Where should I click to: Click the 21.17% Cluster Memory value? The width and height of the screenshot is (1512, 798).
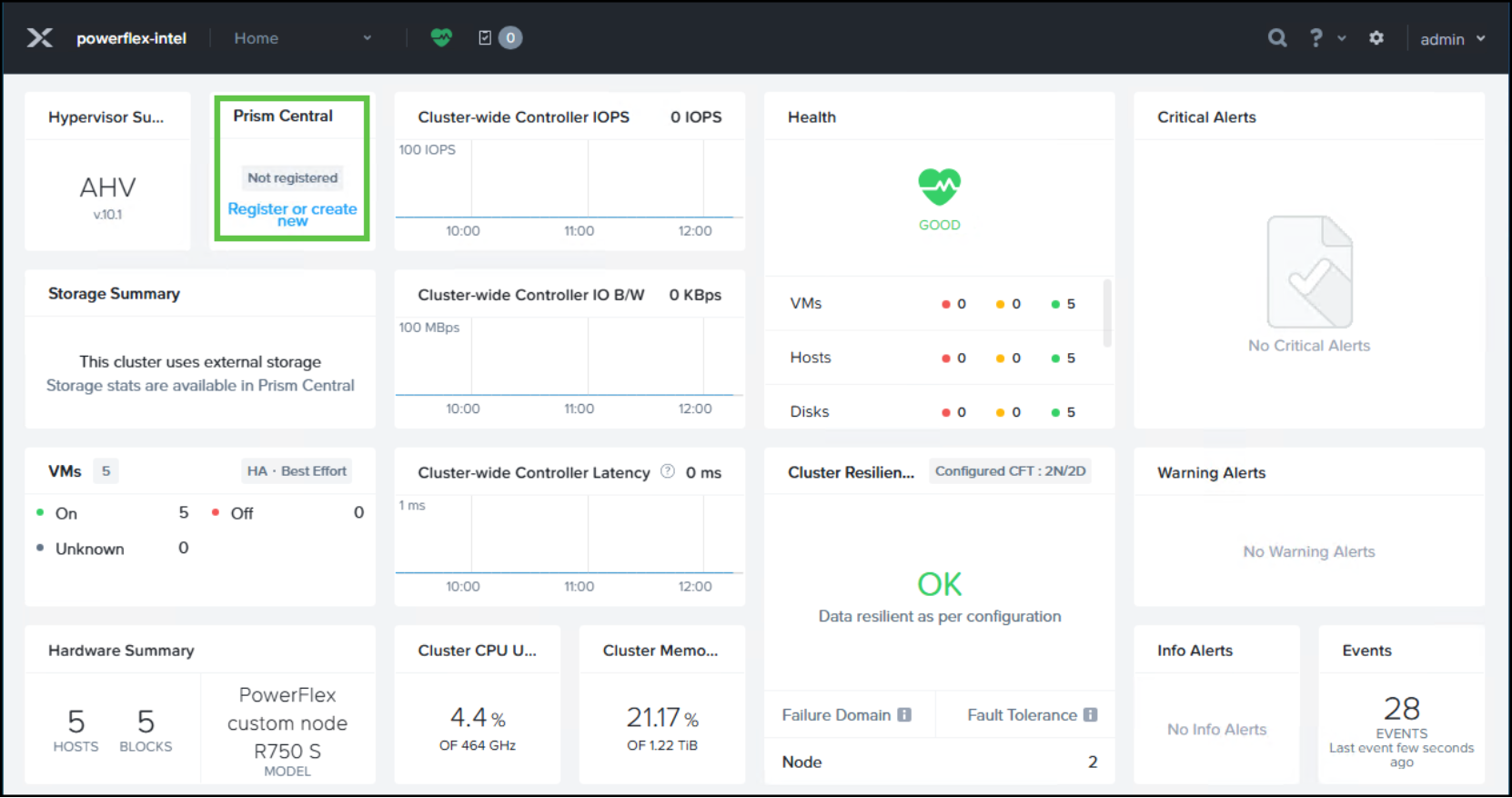[662, 718]
